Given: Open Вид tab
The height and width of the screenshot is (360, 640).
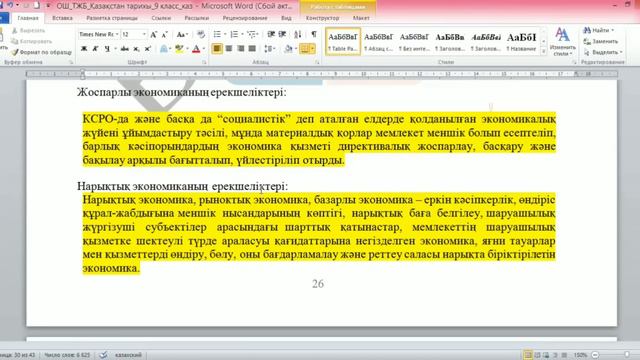Looking at the screenshot, I should tap(286, 18).
